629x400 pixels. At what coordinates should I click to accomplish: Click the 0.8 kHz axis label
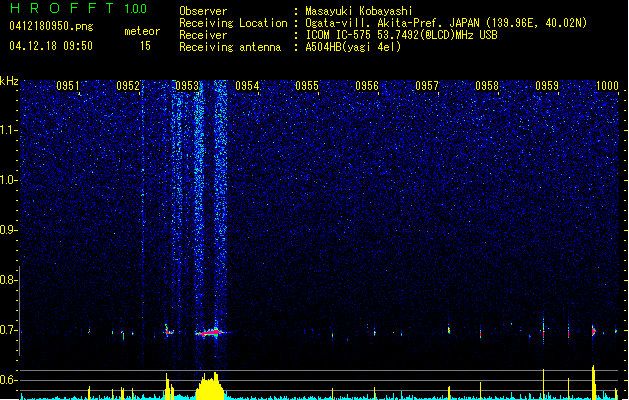tap(8, 280)
